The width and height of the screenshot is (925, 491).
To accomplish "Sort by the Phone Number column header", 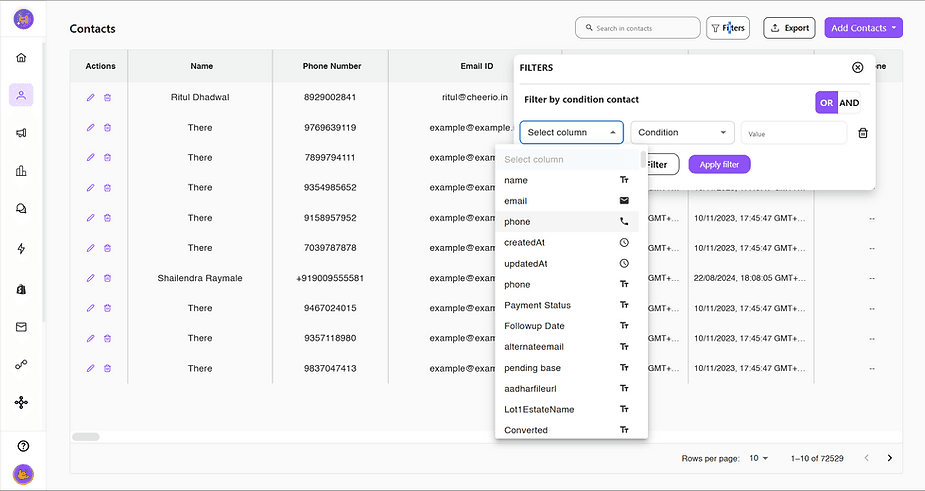I will tap(332, 66).
